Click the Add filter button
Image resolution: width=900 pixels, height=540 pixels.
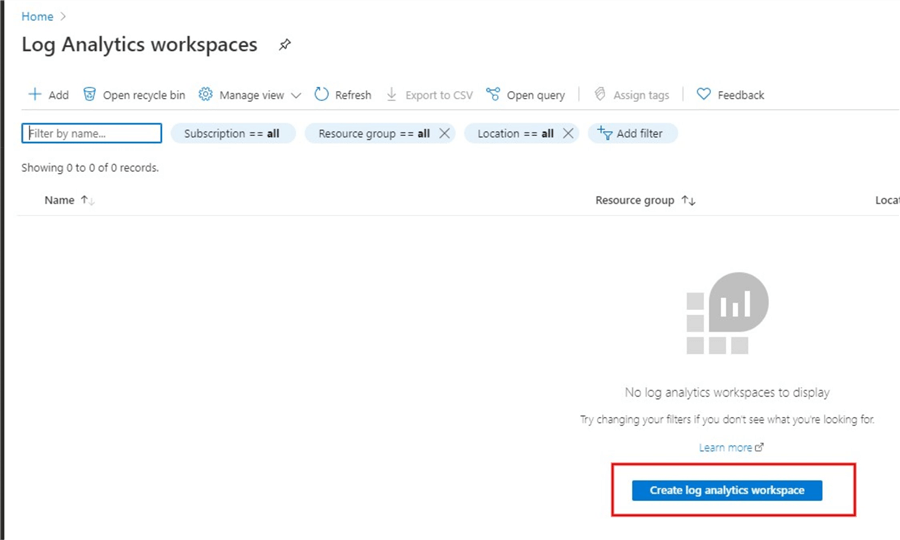633,133
